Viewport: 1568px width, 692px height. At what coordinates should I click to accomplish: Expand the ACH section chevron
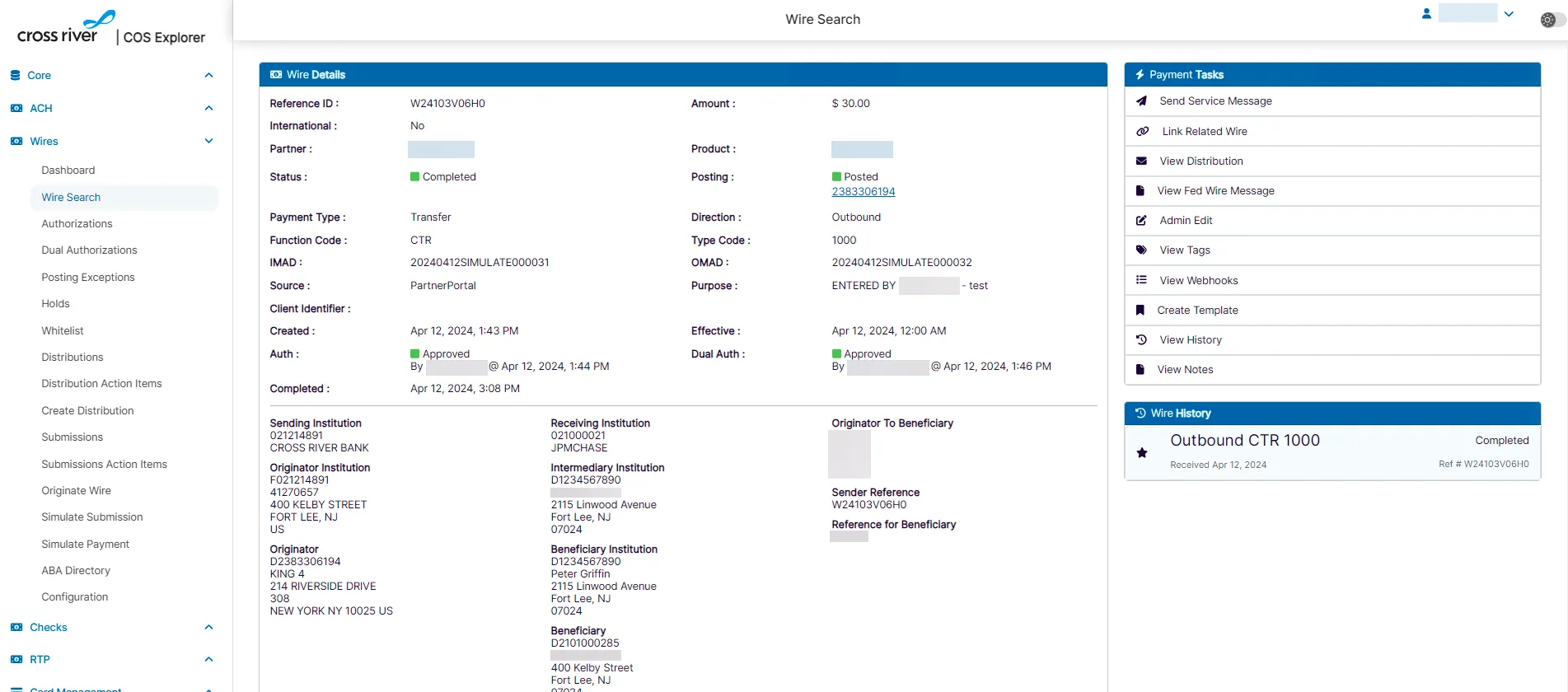[208, 108]
